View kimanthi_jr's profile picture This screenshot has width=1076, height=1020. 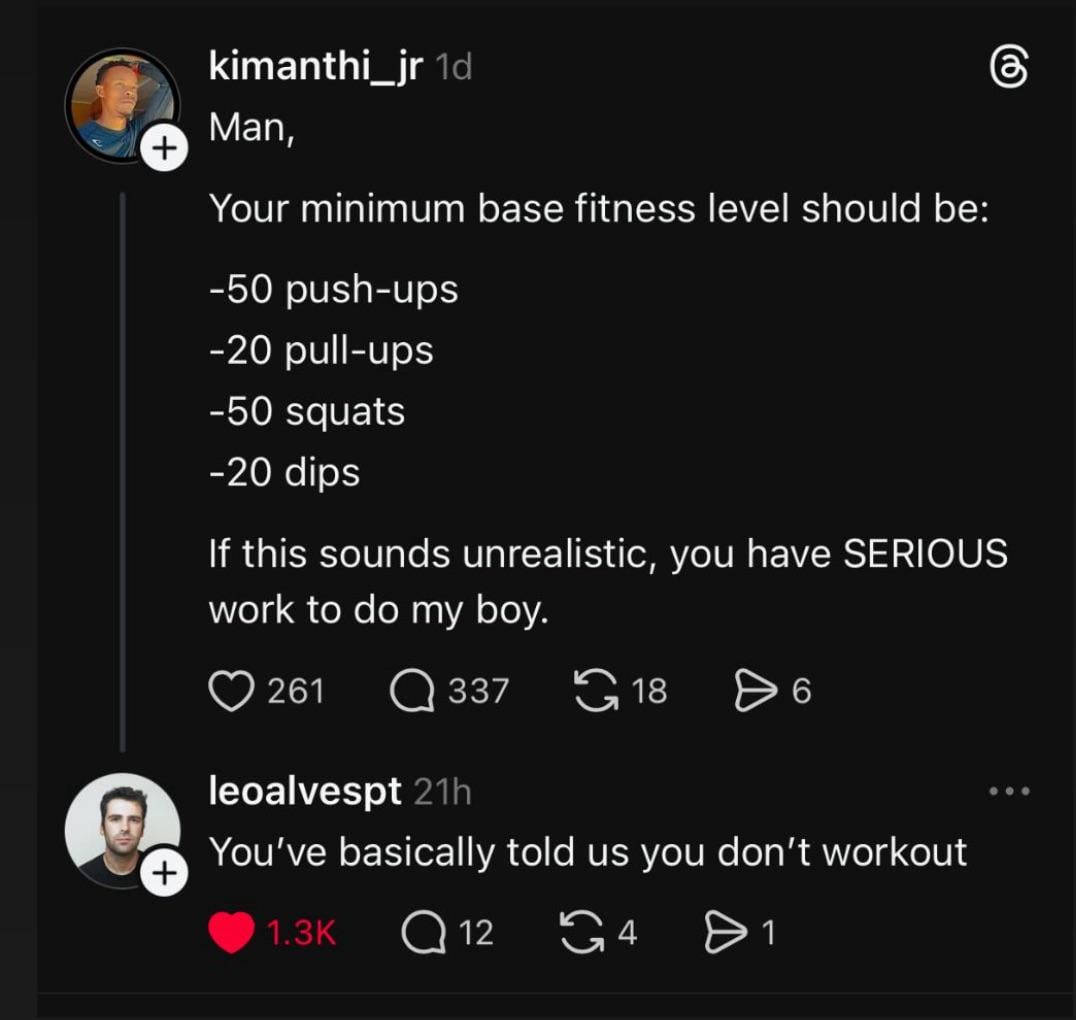click(119, 103)
